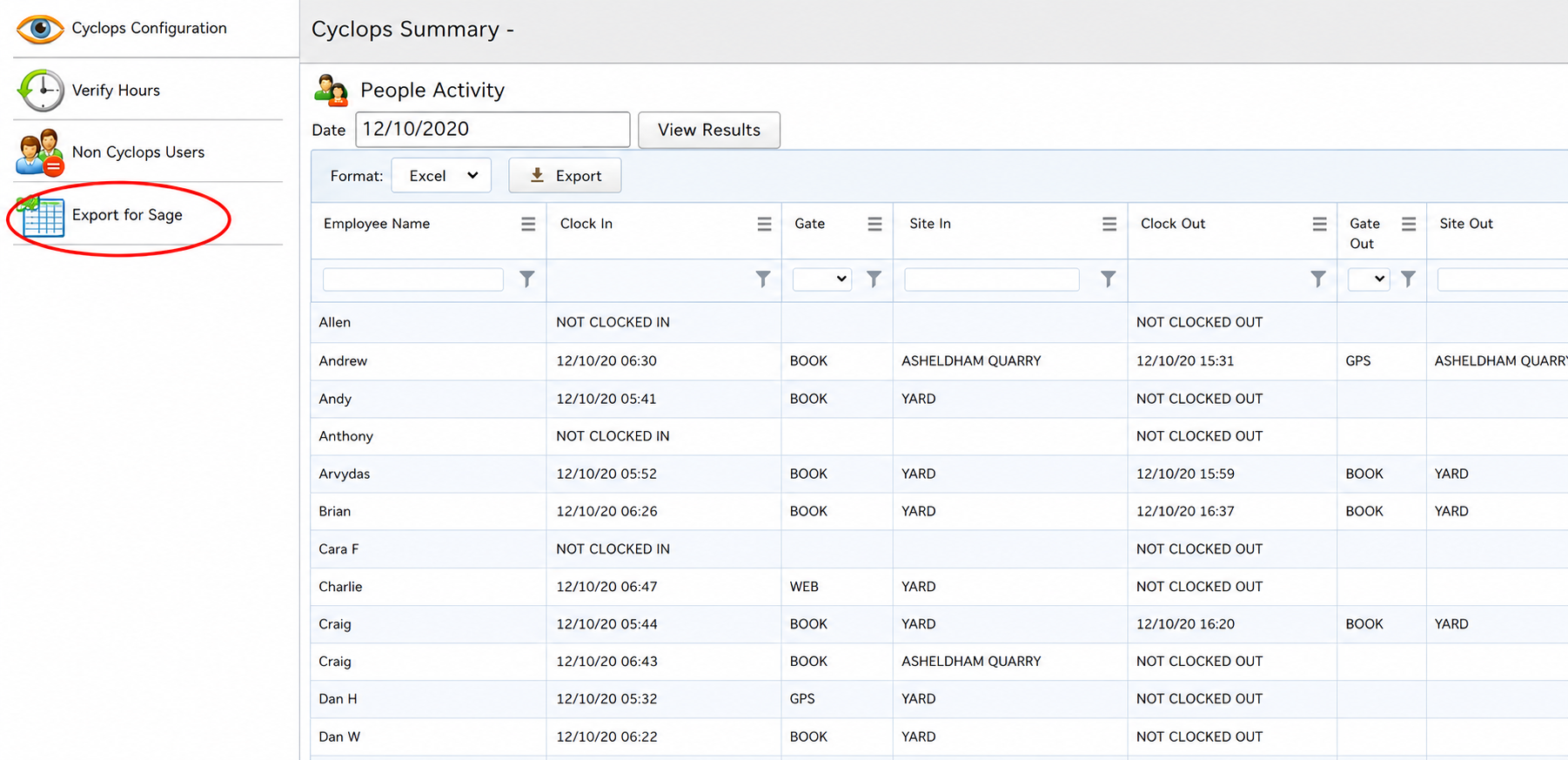Viewport: 1568px width, 760px height.
Task: Open the Format Excel dropdown
Action: [x=441, y=176]
